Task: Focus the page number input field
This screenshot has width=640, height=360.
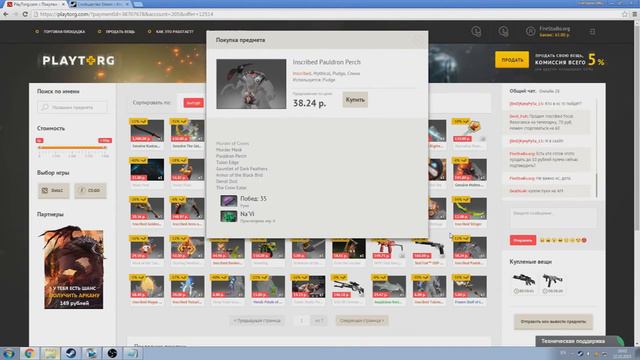Action: click(302, 320)
